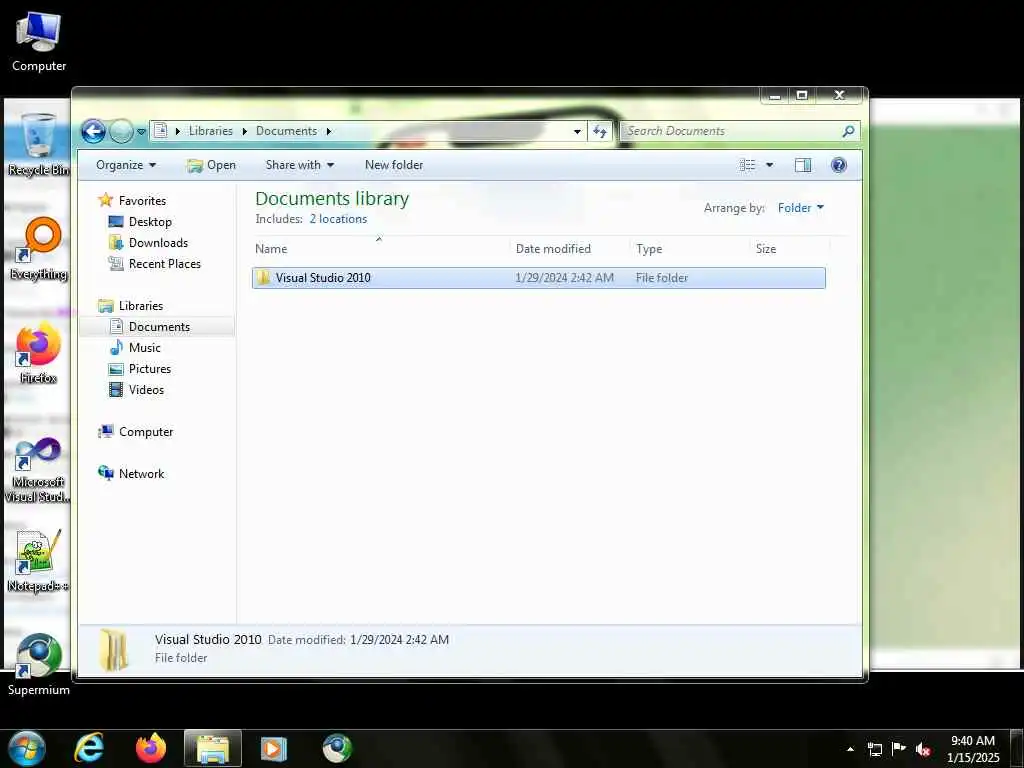This screenshot has height=768, width=1024.
Task: Click the muted volume tray icon
Action: [x=923, y=749]
